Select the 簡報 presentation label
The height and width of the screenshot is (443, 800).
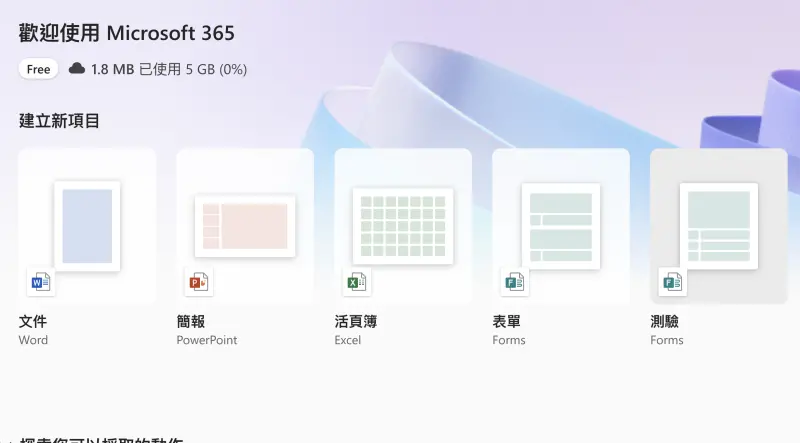coord(191,322)
